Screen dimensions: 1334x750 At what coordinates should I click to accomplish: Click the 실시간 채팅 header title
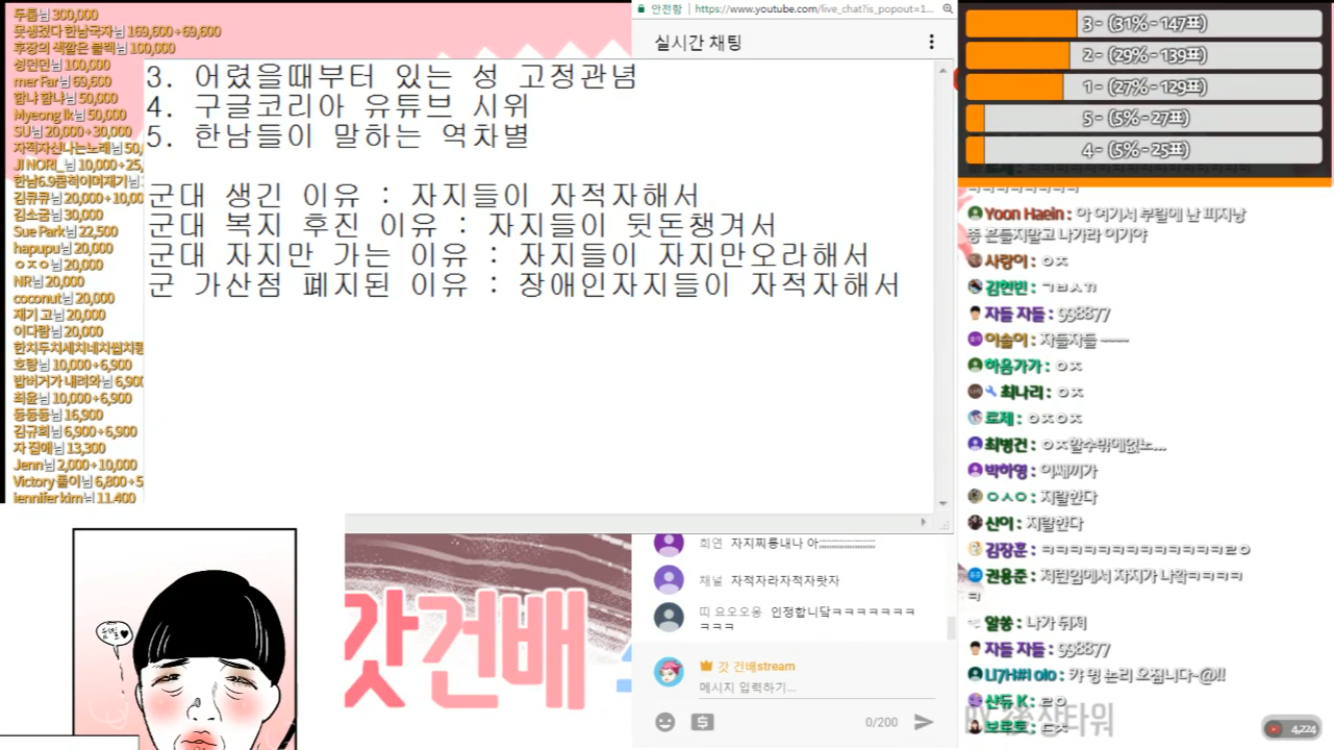(698, 43)
